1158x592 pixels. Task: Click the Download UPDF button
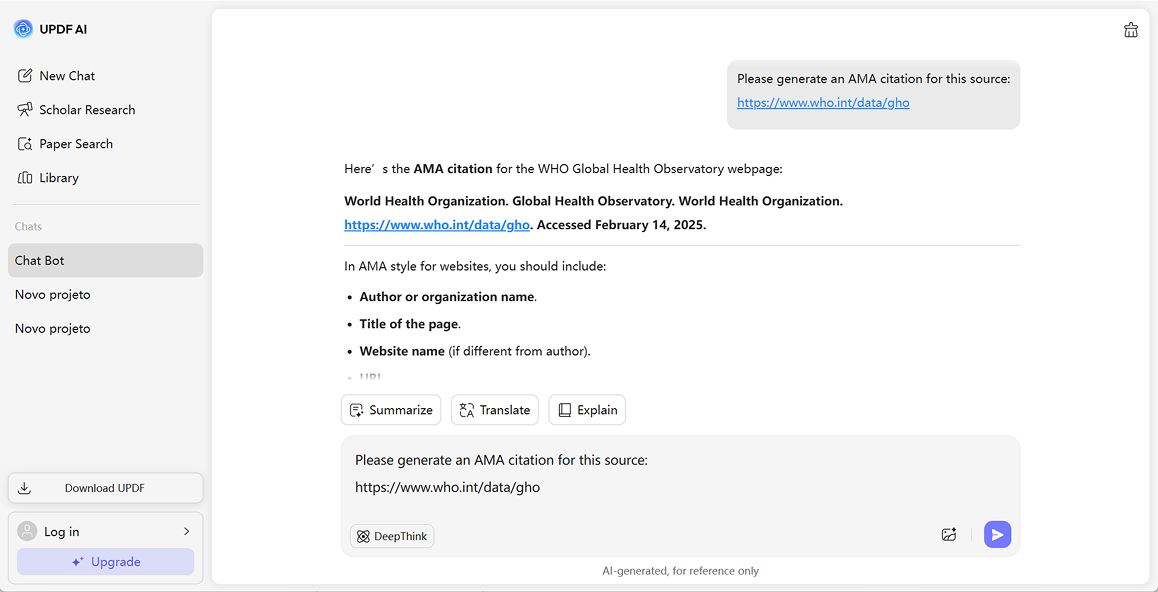[x=105, y=488]
